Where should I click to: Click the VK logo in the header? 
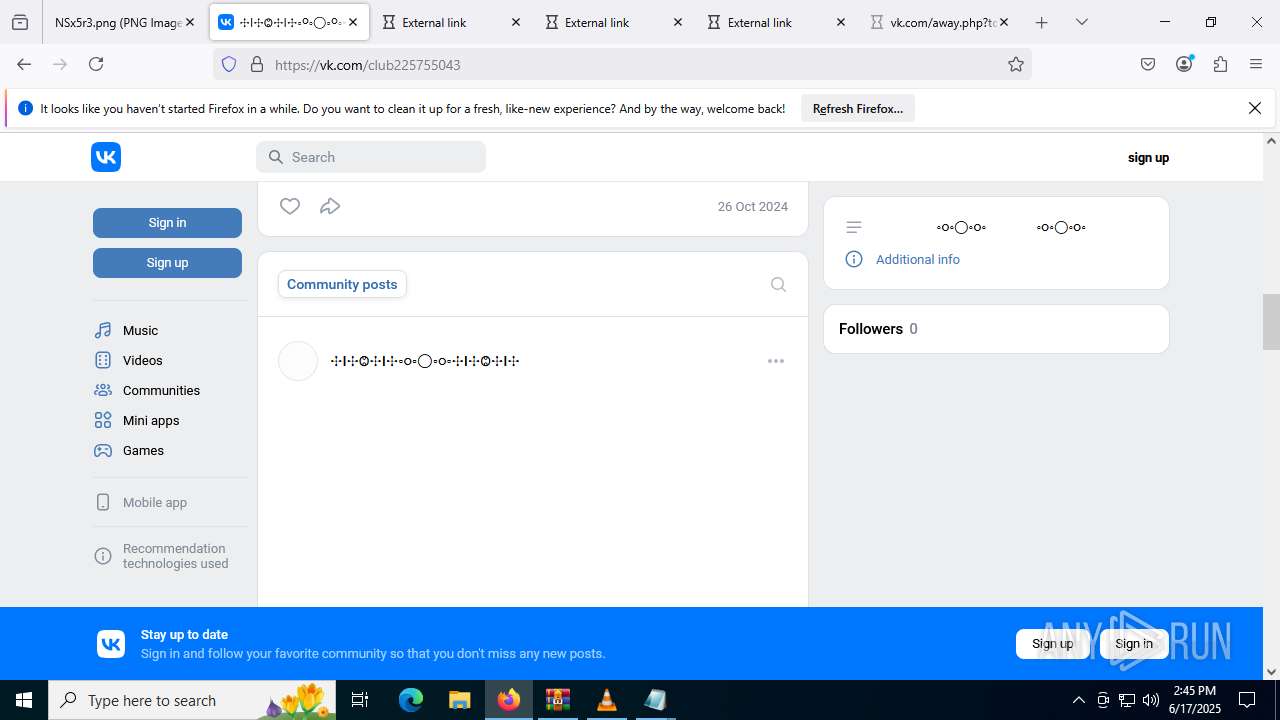[106, 157]
